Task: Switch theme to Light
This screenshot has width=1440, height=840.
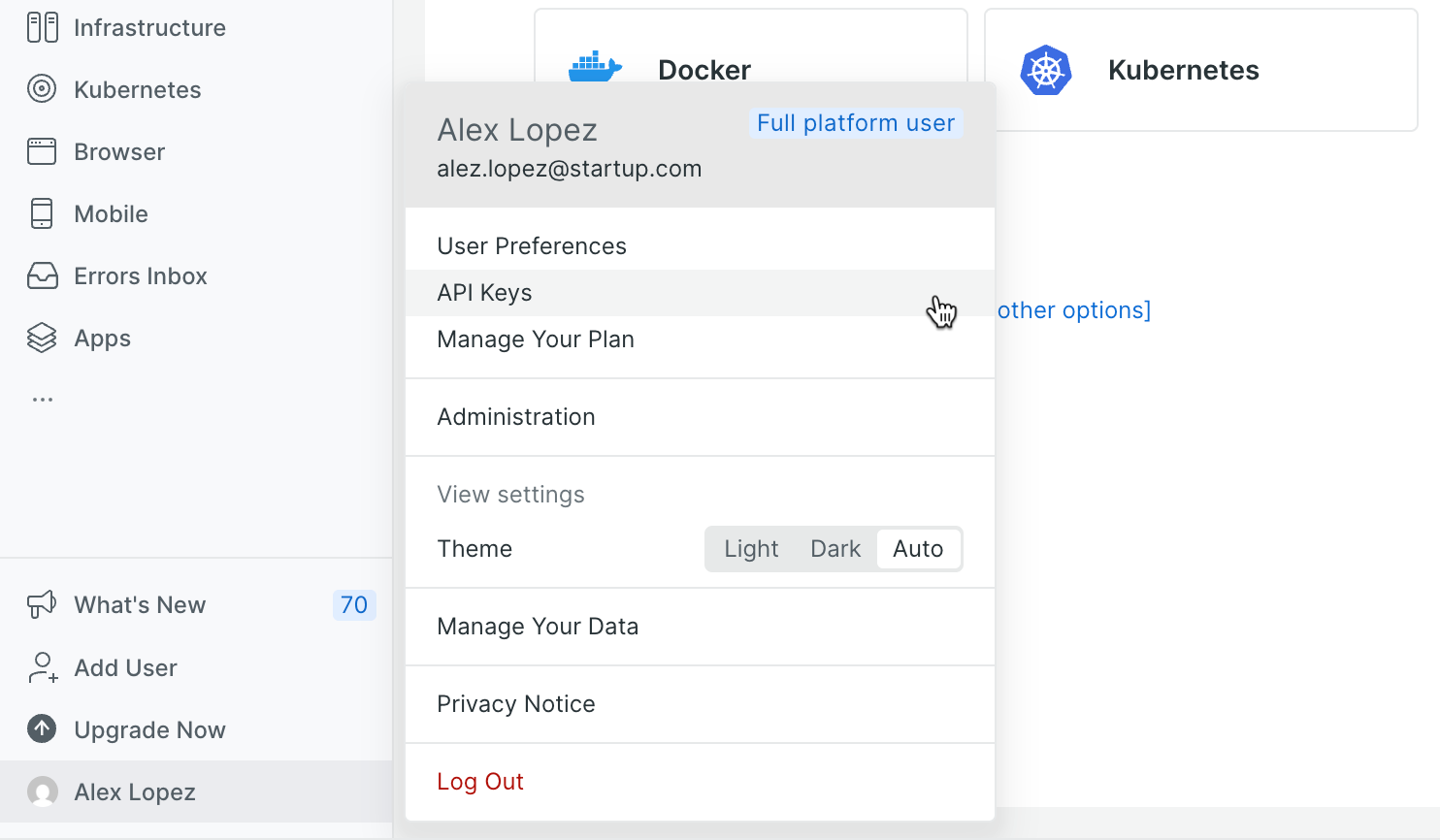Action: tap(751, 548)
